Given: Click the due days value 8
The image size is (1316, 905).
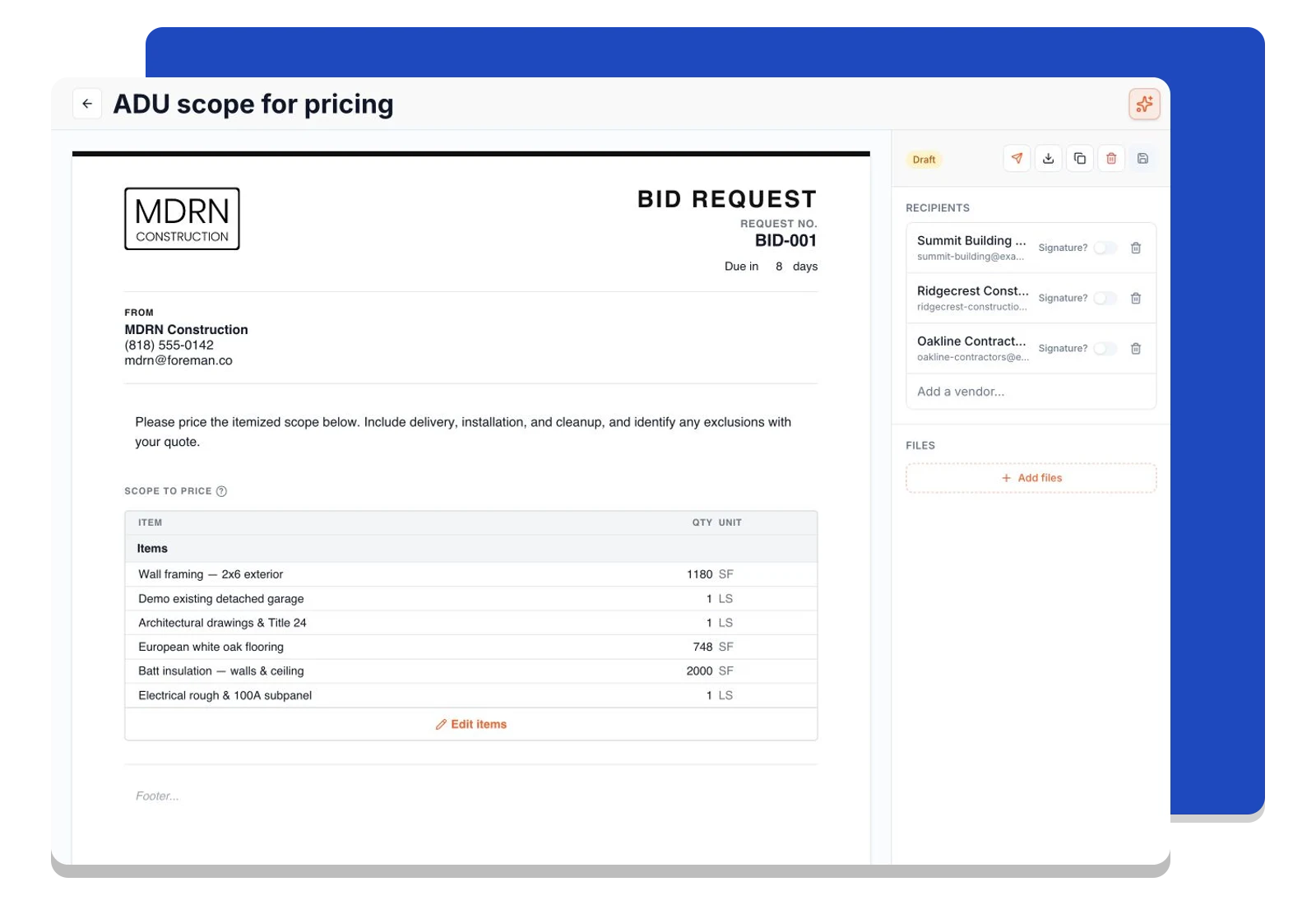Looking at the screenshot, I should point(779,267).
